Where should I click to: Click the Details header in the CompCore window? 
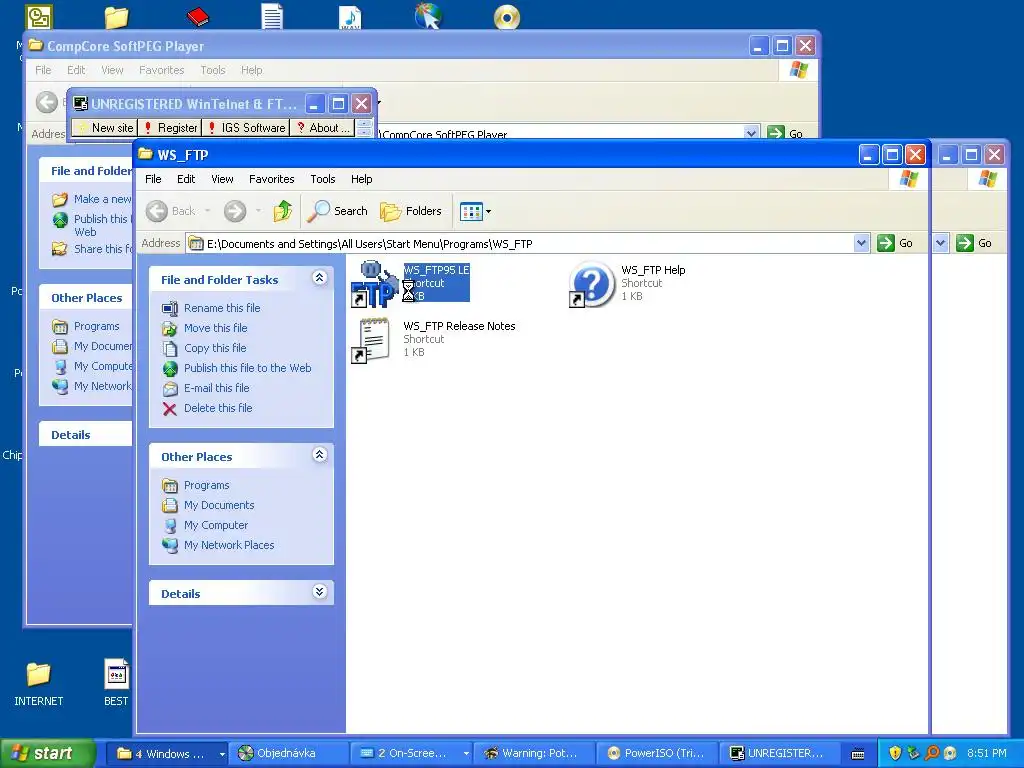pyautogui.click(x=85, y=435)
